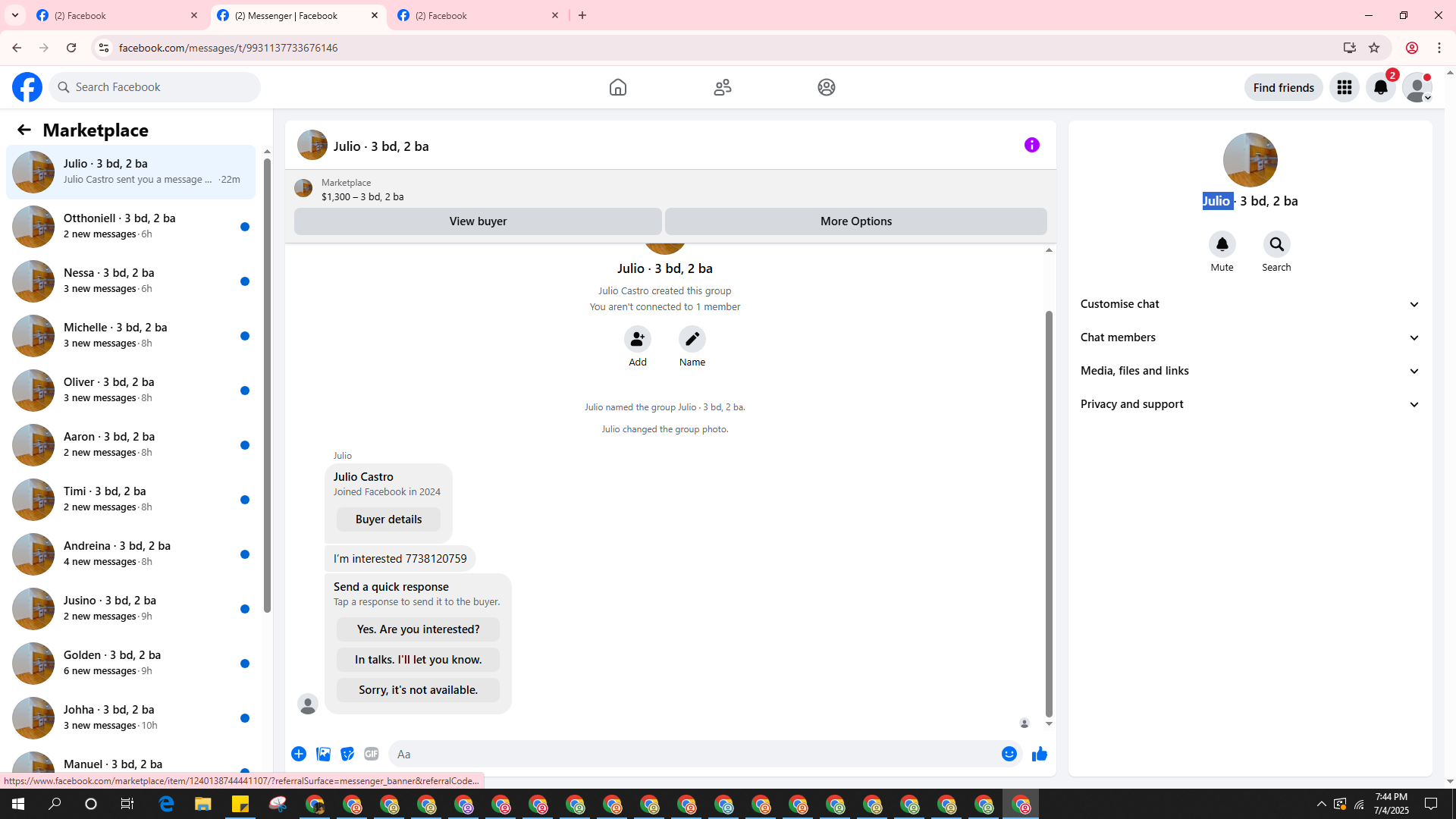Expand the Chat members section

1249,337
